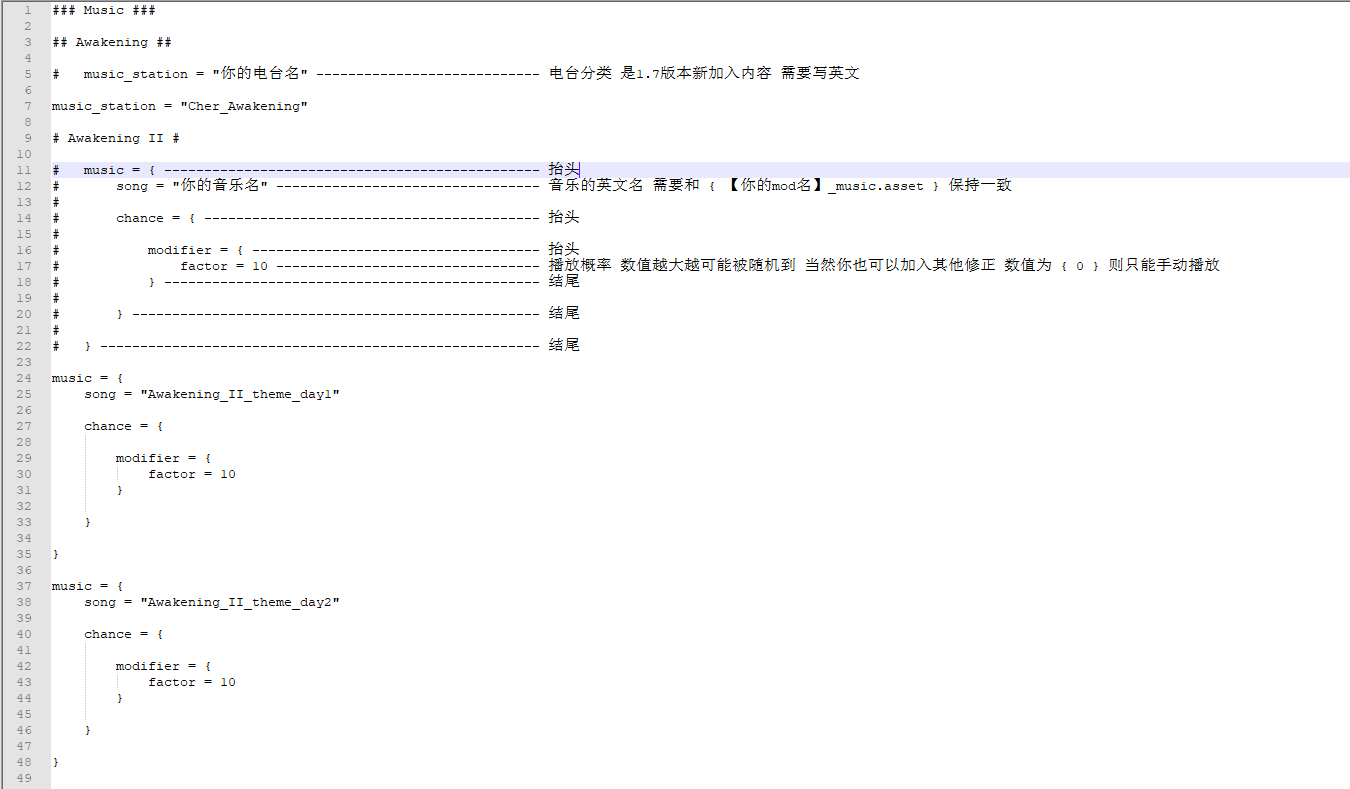Image resolution: width=1350 pixels, height=789 pixels.
Task: Click the closing brace on line 35
Action: tap(56, 554)
